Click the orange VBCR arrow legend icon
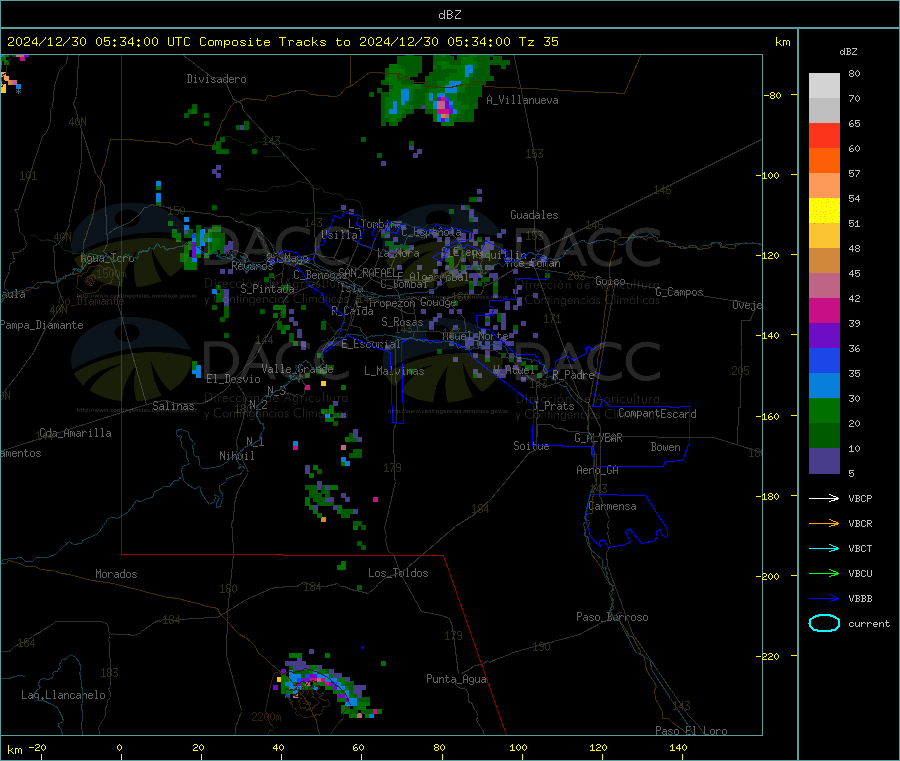The height and width of the screenshot is (761, 900). [x=824, y=523]
